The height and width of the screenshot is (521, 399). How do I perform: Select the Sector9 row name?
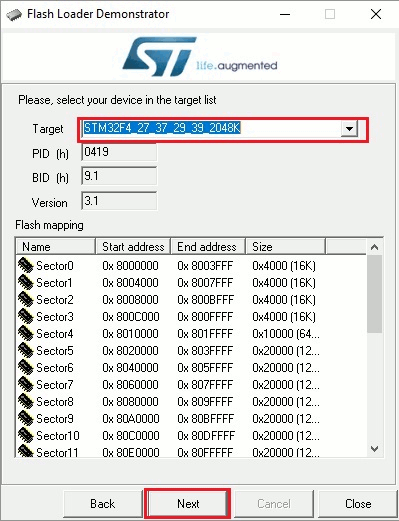(55, 419)
